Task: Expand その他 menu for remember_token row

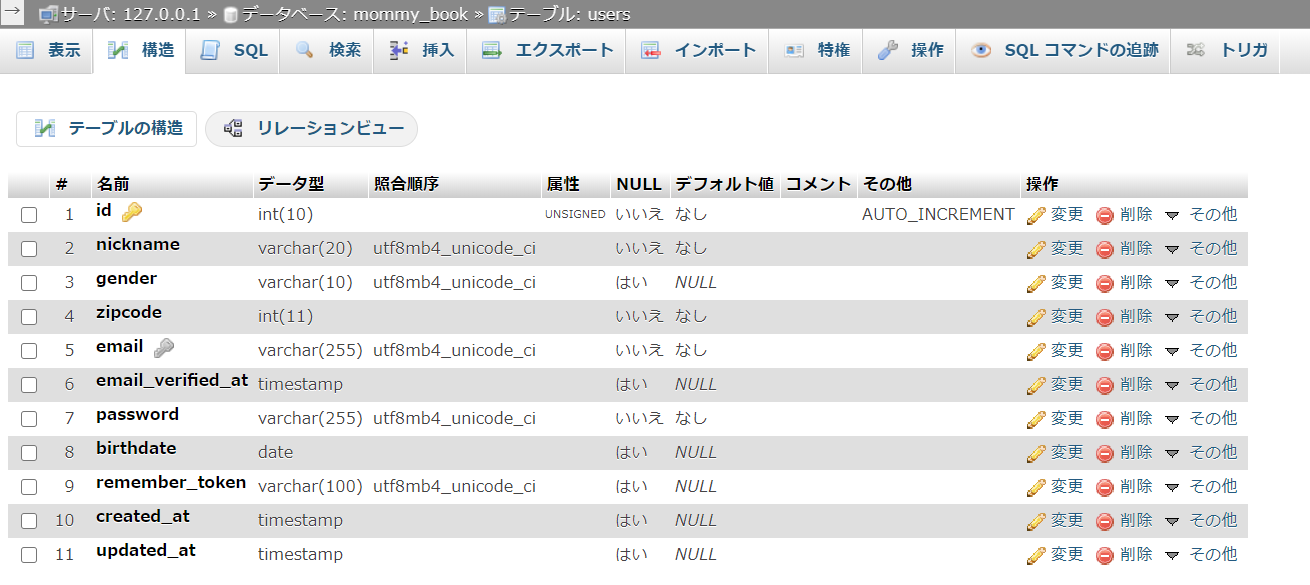Action: (x=1201, y=486)
